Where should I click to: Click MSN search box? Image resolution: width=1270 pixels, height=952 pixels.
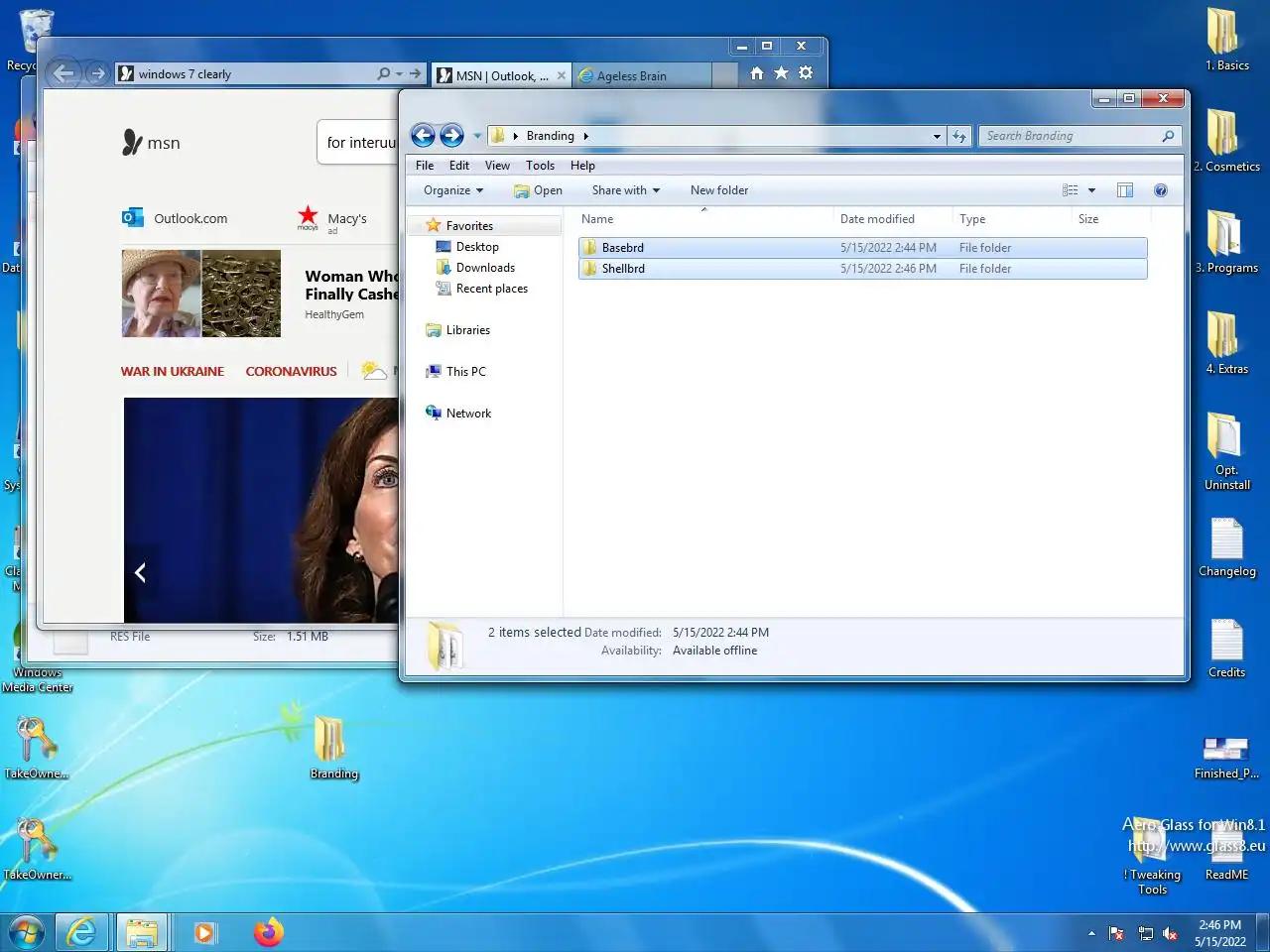[359, 143]
